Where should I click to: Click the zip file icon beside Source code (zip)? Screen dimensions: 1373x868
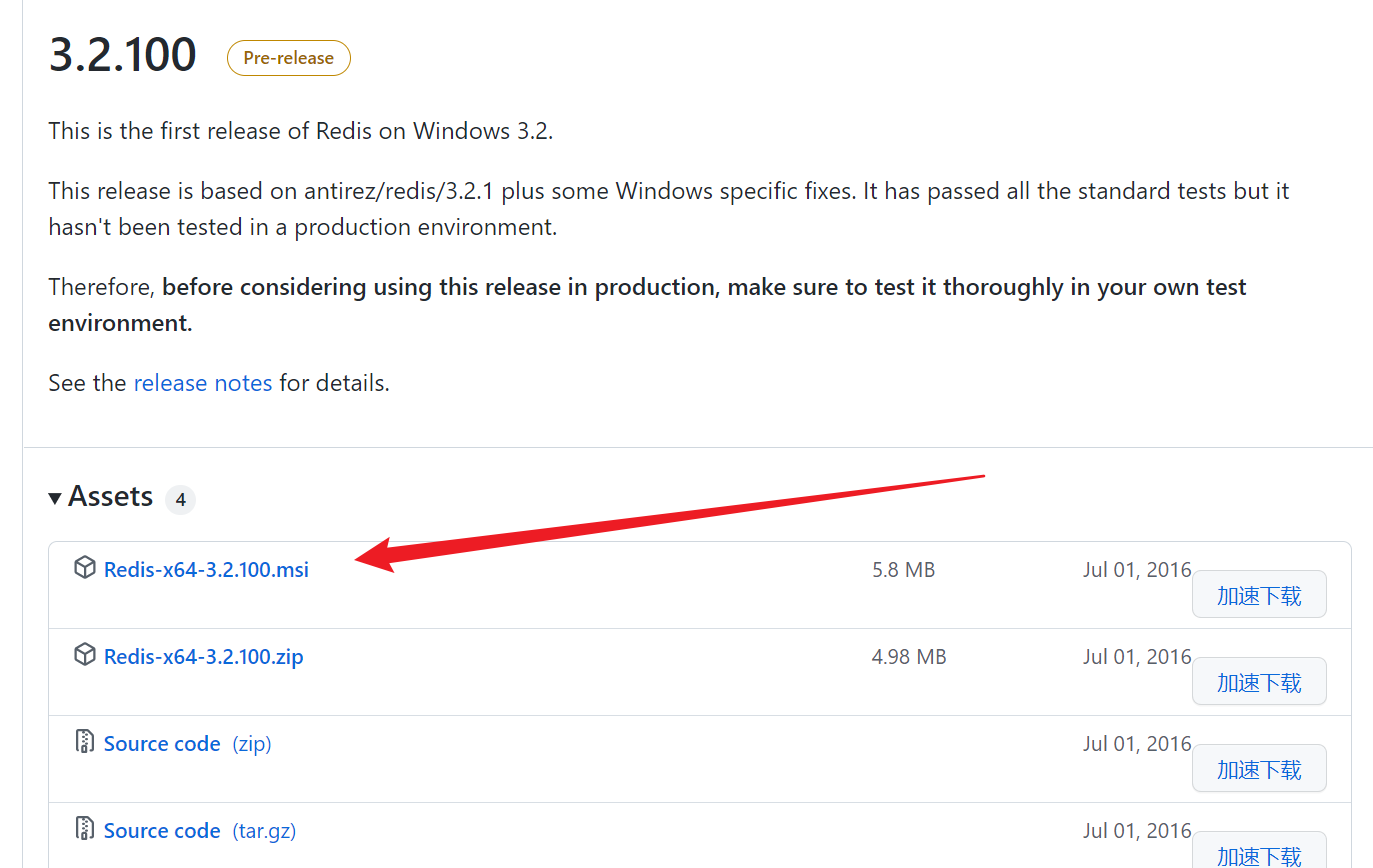85,742
